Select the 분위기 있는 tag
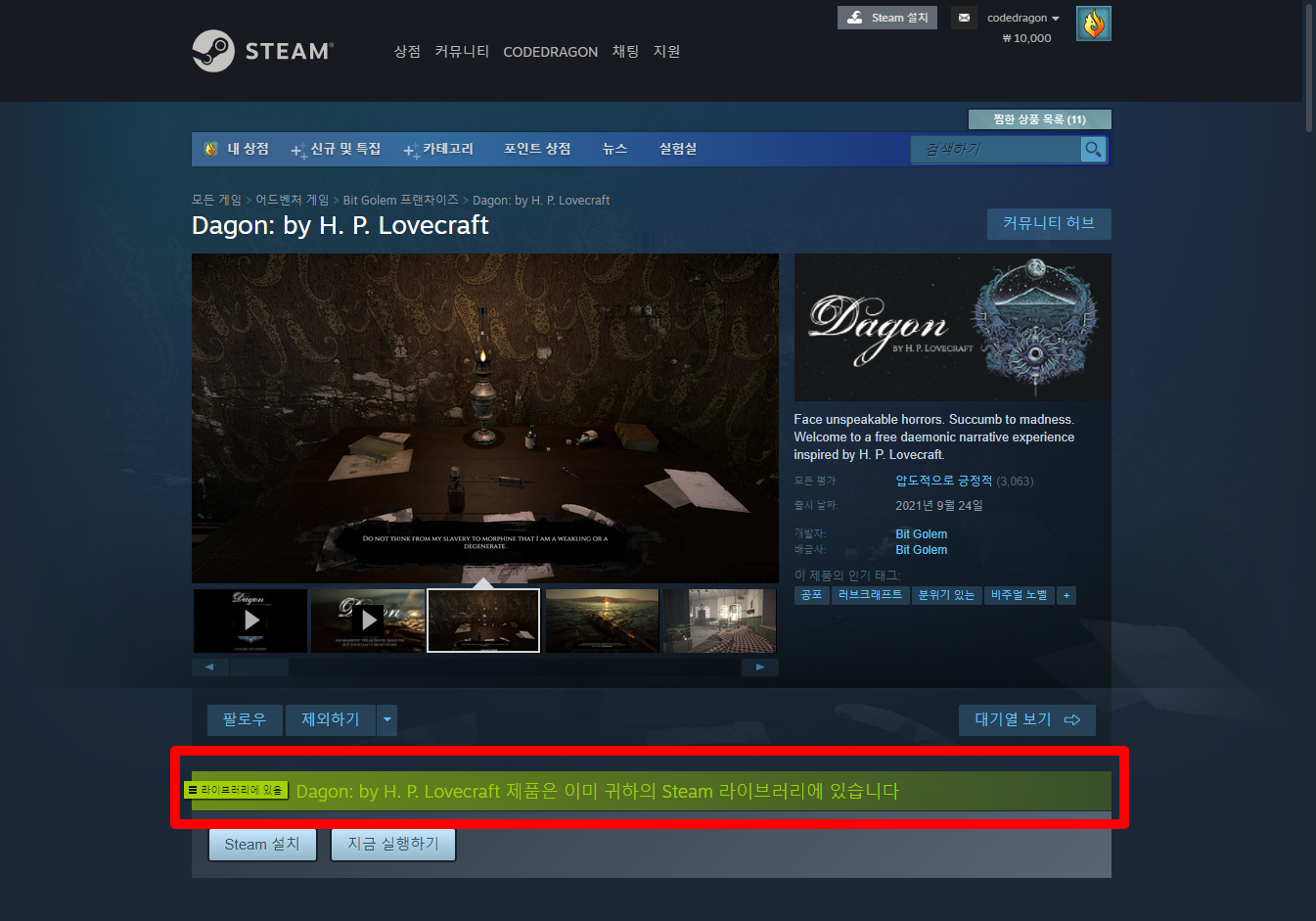 pos(946,595)
